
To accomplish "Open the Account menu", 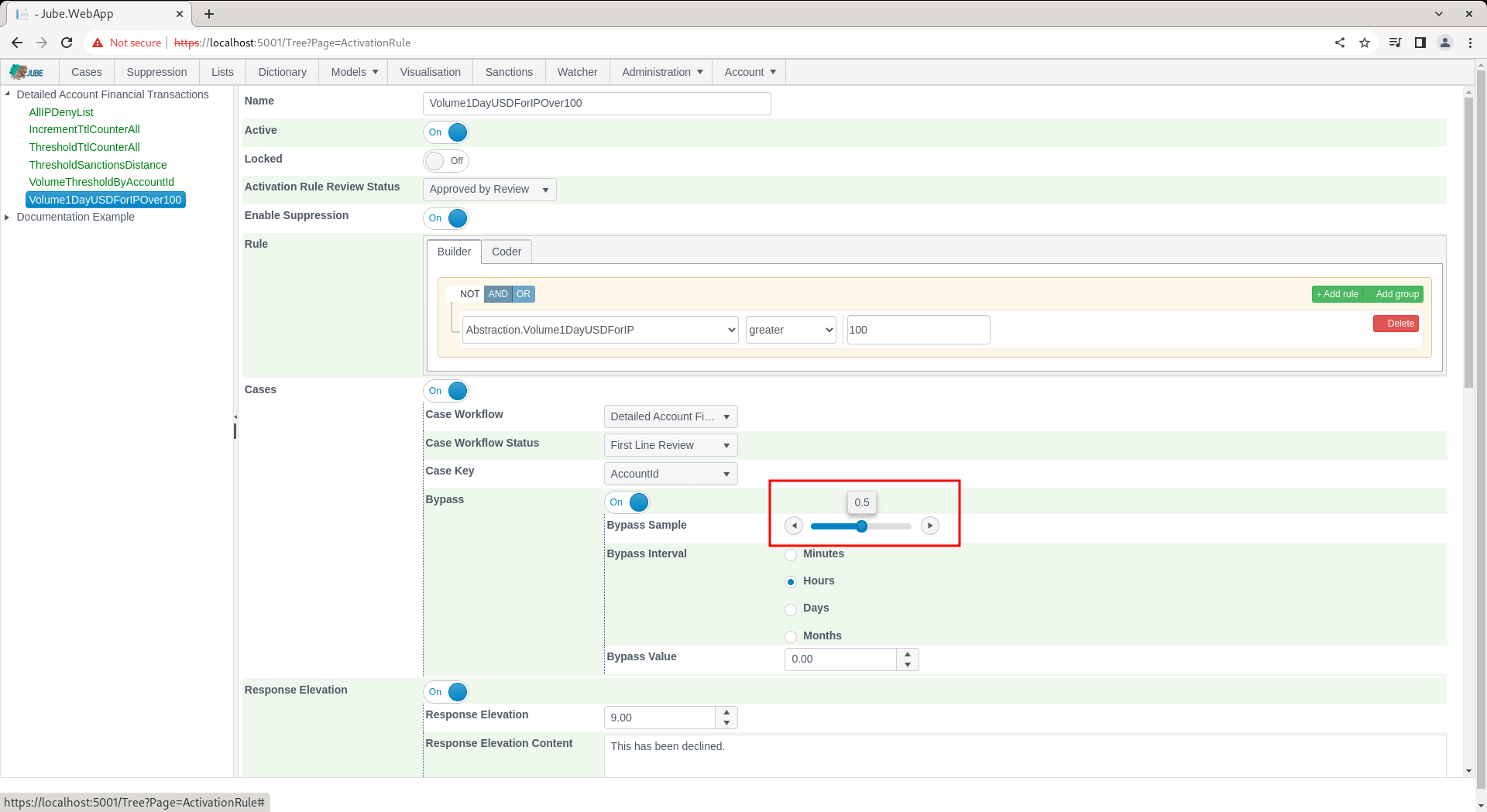I will (750, 72).
